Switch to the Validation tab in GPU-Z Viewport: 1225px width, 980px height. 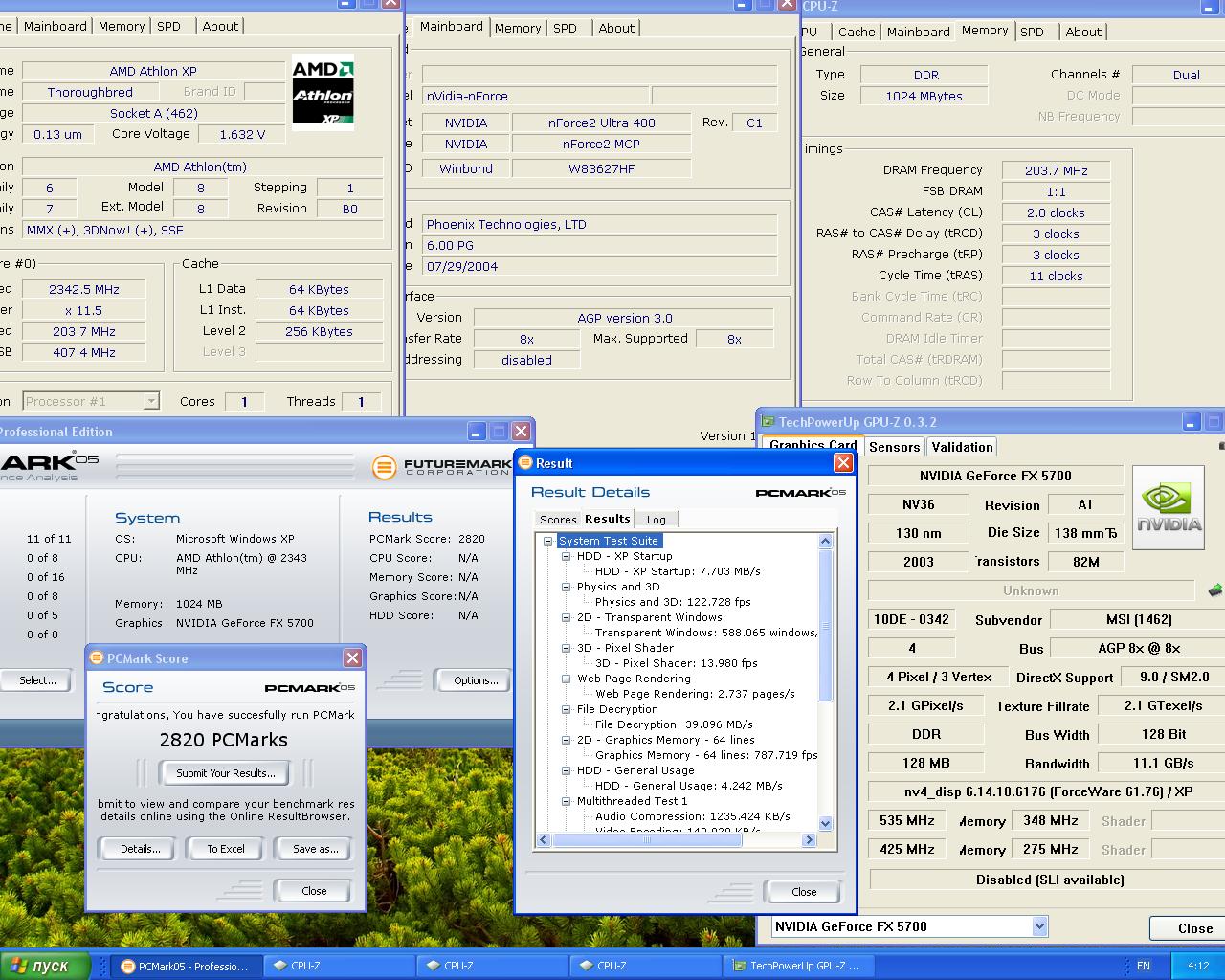962,447
